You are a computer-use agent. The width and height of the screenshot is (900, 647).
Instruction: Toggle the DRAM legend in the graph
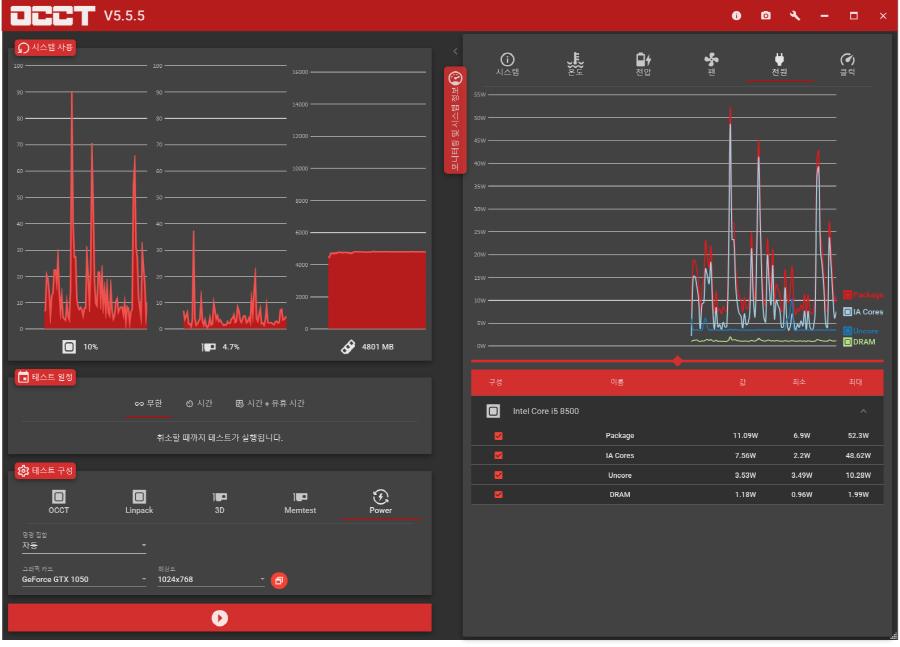pyautogui.click(x=859, y=342)
